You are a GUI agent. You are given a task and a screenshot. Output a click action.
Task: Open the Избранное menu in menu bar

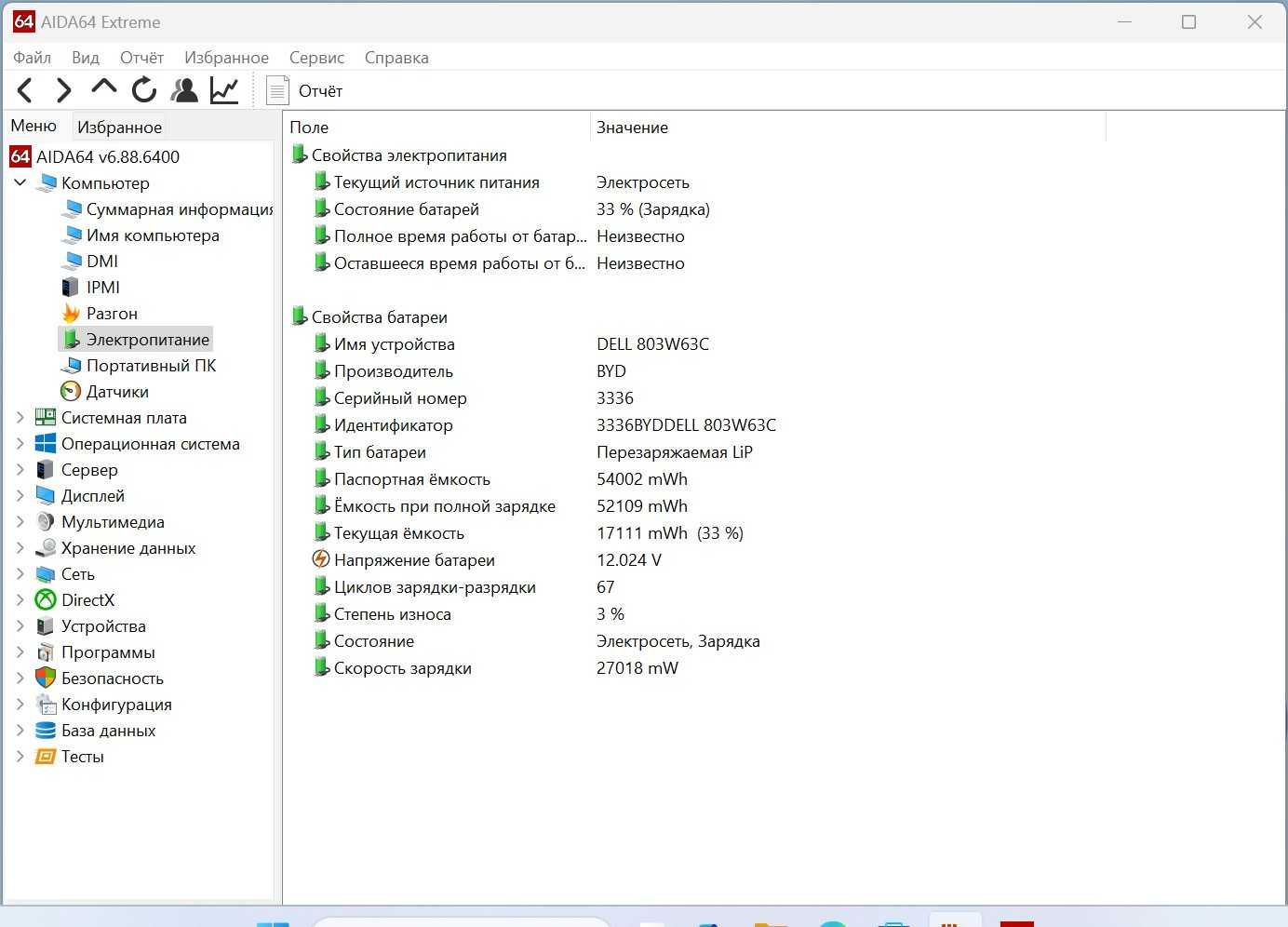coord(226,58)
